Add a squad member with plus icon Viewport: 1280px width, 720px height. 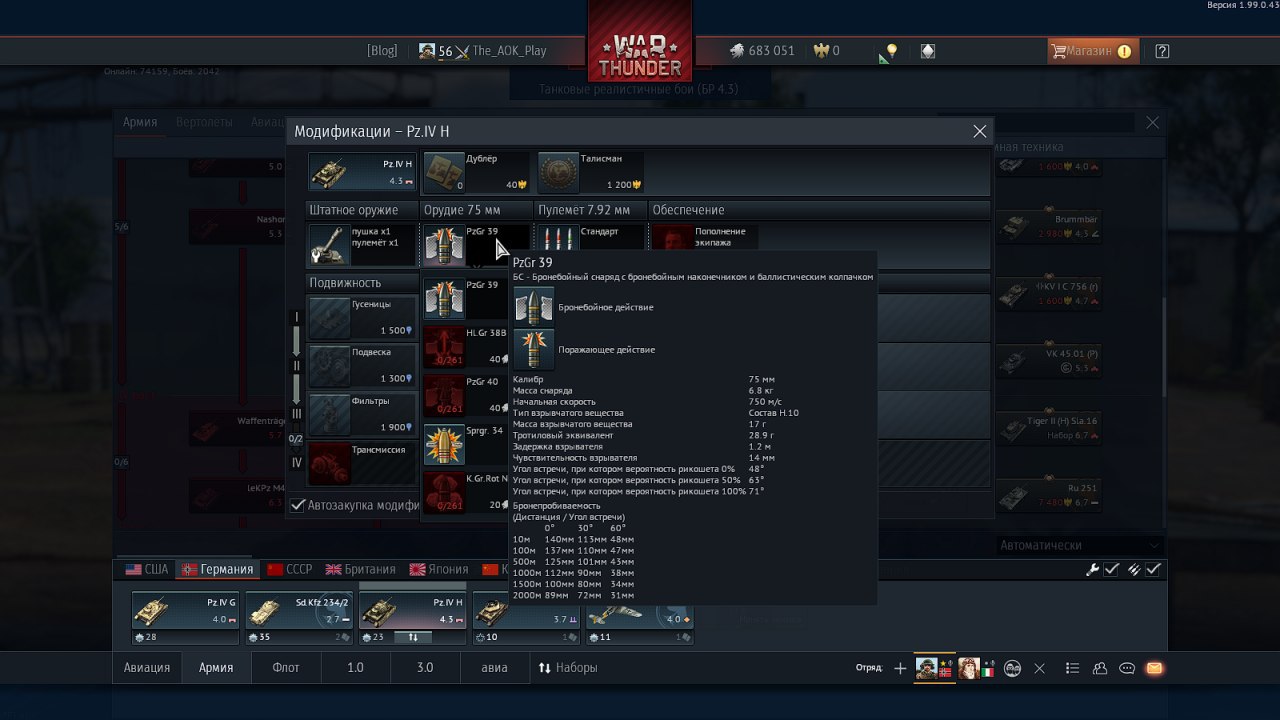click(x=900, y=668)
